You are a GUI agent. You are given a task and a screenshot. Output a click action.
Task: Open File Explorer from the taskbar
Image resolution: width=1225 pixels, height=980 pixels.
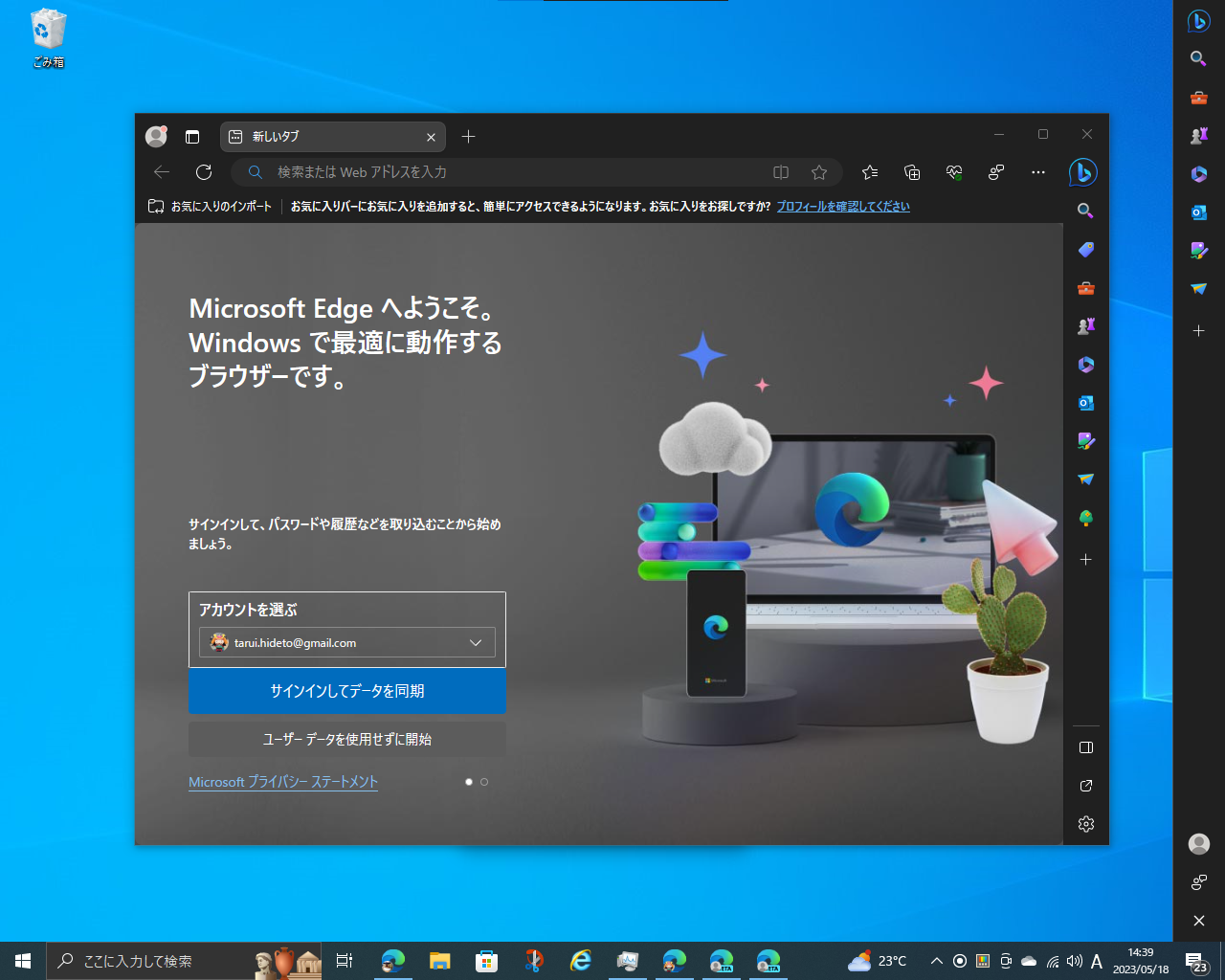click(439, 961)
